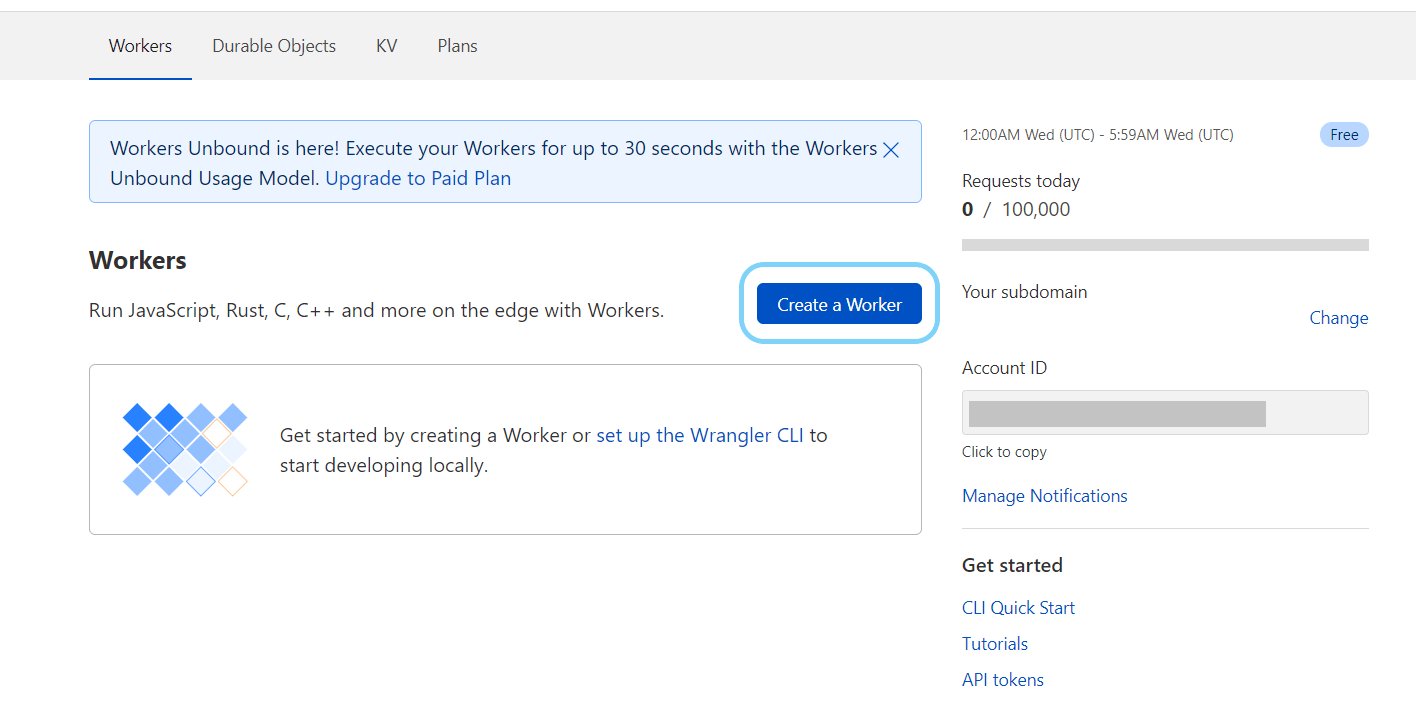The image size is (1416, 709).
Task: Click the 0 / 100,000 requests count
Action: point(1015,209)
